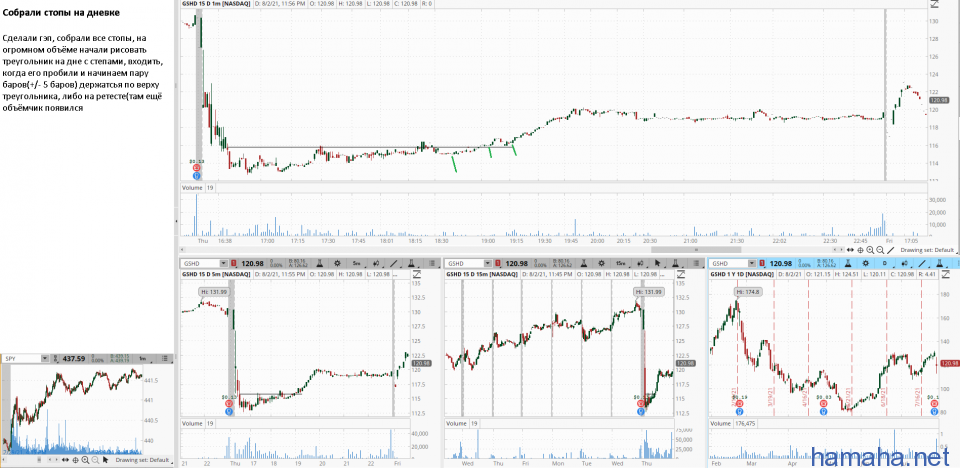The image size is (960, 468).
Task: Click the blue marker on the 1m GSHD chart
Action: click(197, 175)
